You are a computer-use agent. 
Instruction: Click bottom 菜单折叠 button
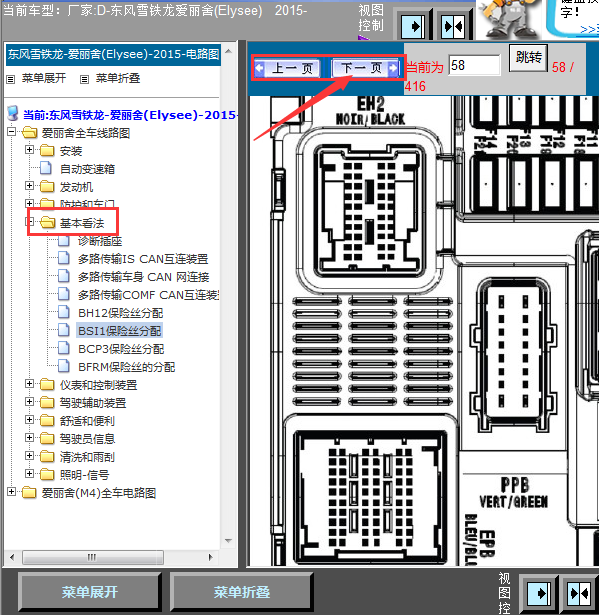241,592
